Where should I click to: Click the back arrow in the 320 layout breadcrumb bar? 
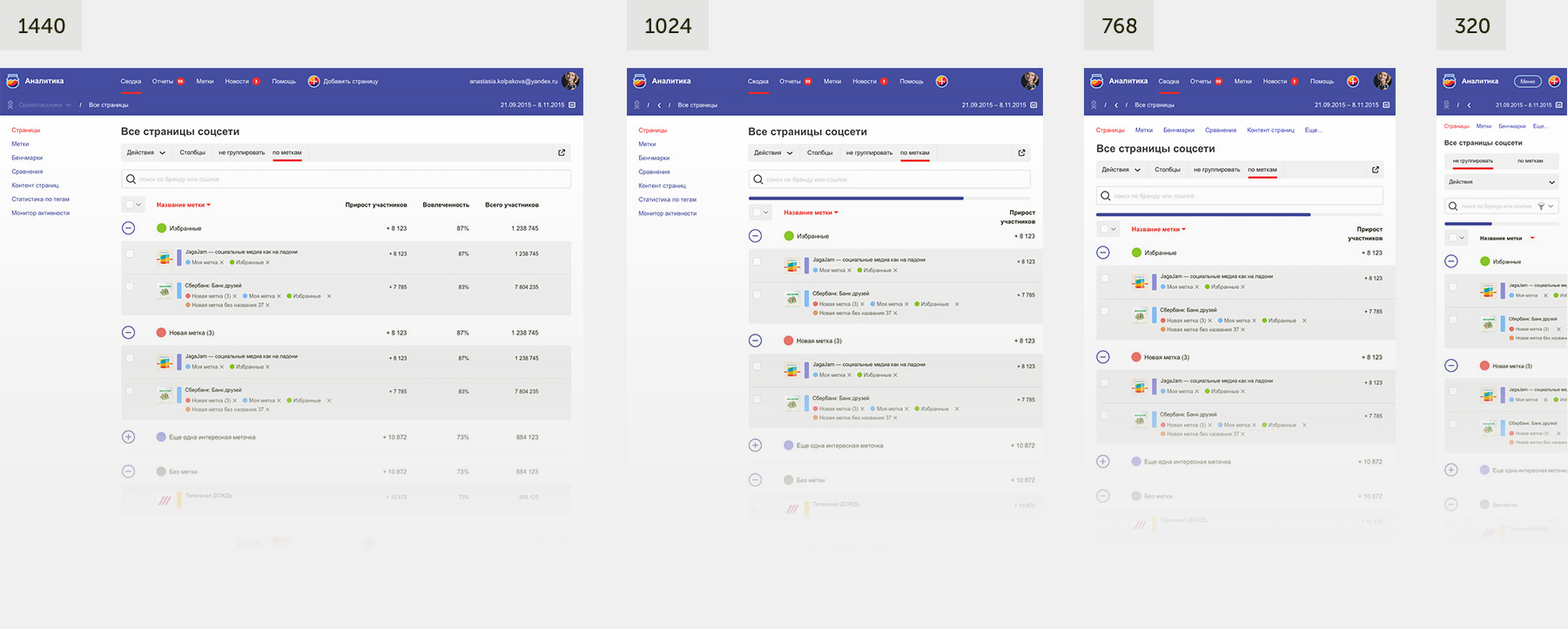point(1469,105)
